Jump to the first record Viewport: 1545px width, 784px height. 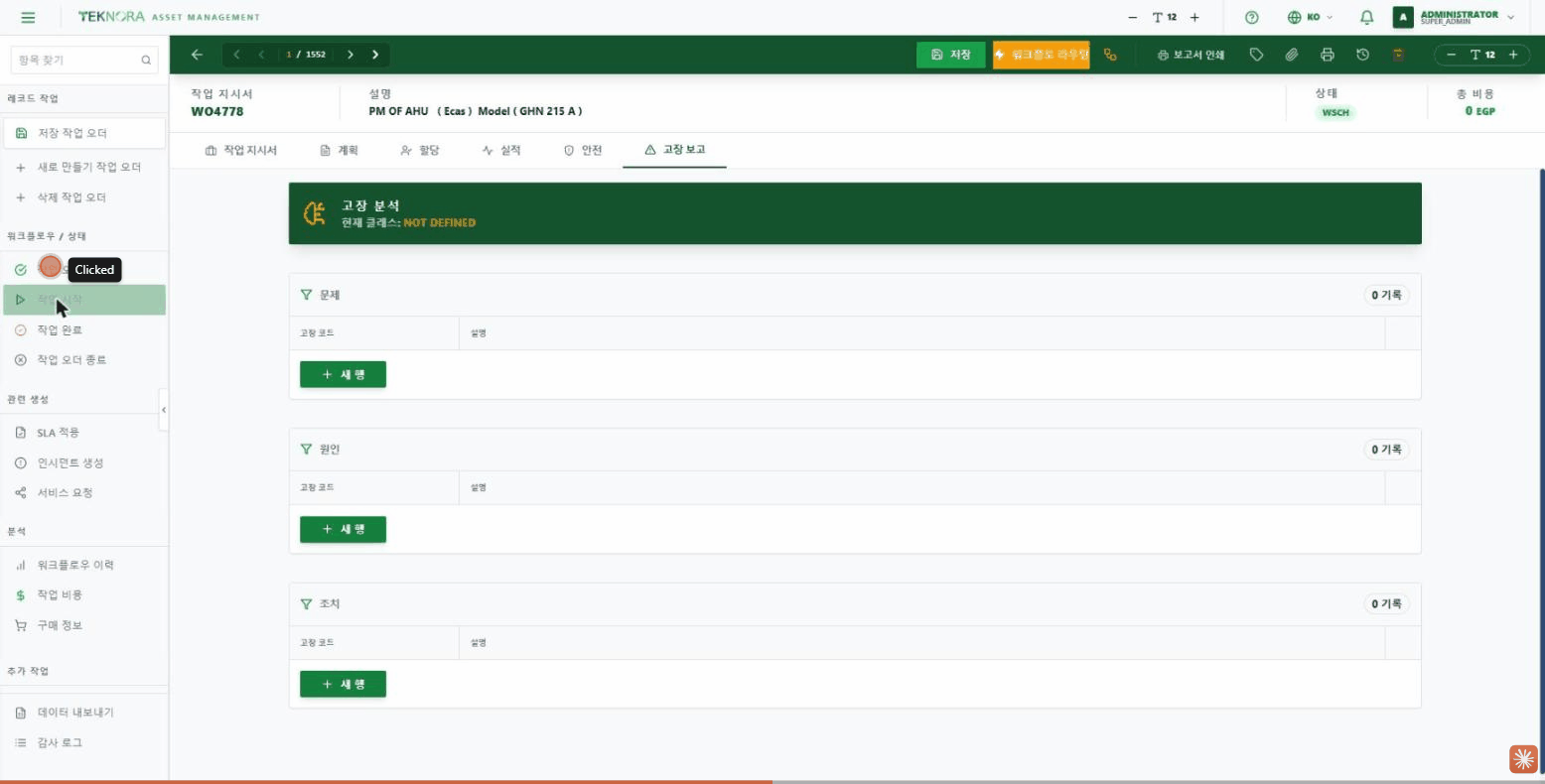236,55
